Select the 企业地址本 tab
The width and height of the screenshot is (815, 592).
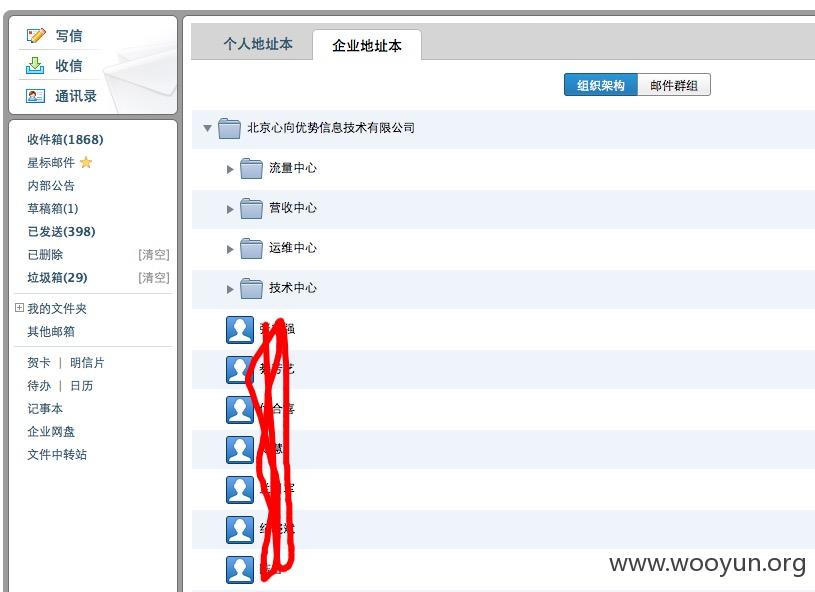coord(366,45)
